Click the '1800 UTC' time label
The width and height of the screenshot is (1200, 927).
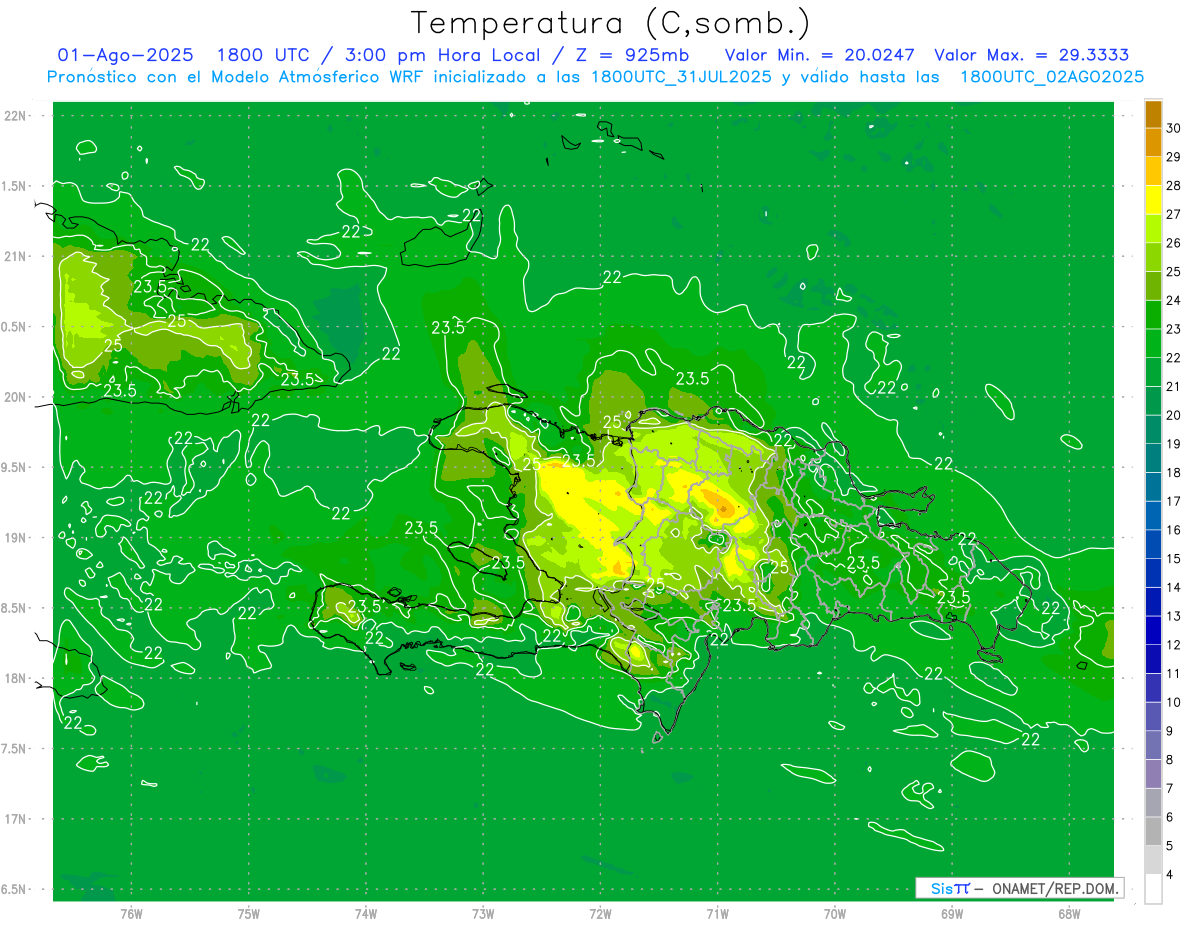tap(266, 55)
